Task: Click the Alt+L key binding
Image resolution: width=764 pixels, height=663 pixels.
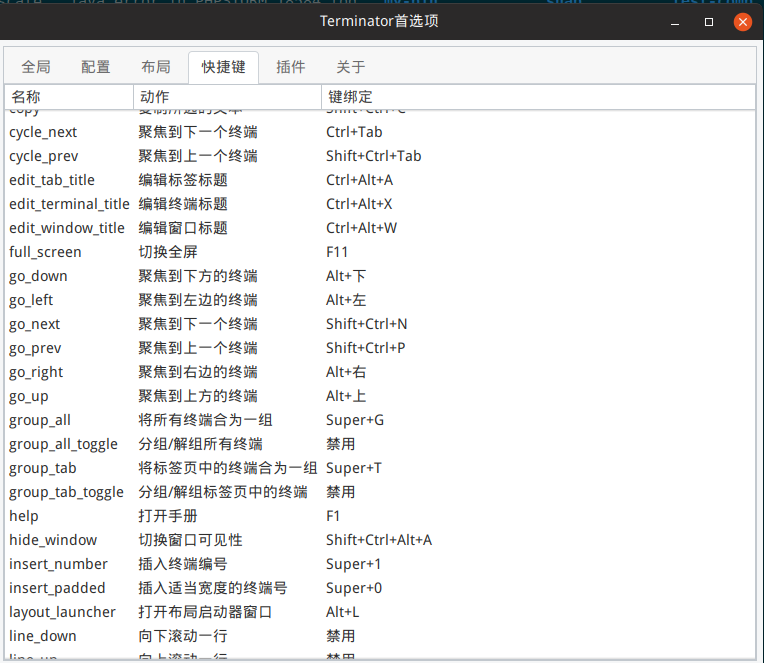Action: click(x=343, y=612)
